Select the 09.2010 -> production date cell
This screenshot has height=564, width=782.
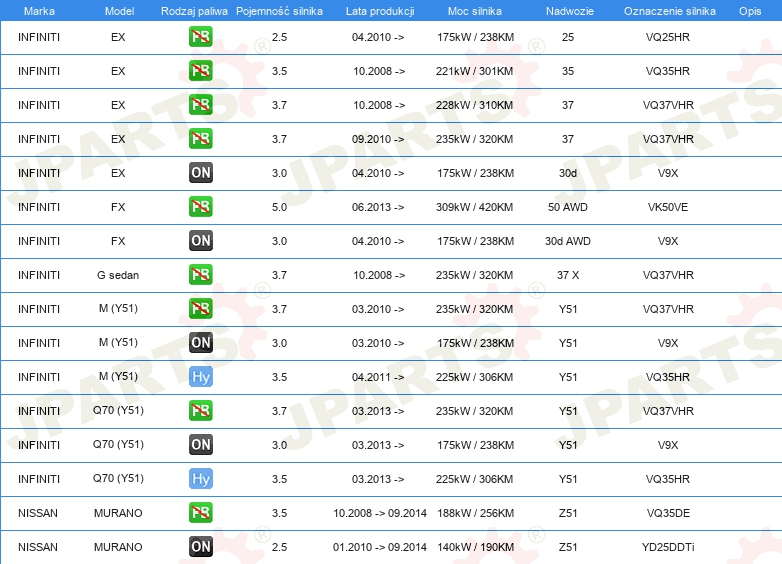(x=378, y=139)
